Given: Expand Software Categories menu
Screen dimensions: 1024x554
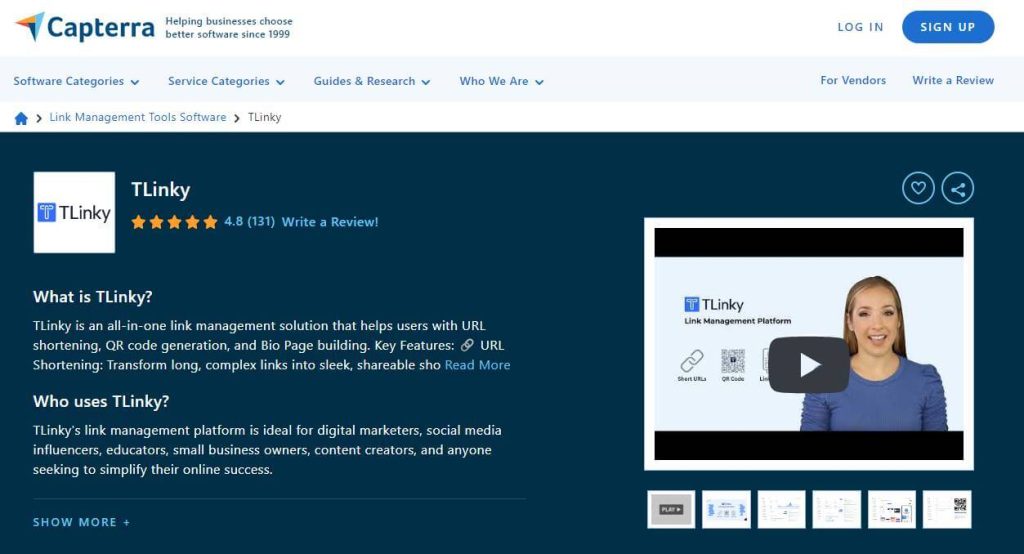Looking at the screenshot, I should click(76, 81).
